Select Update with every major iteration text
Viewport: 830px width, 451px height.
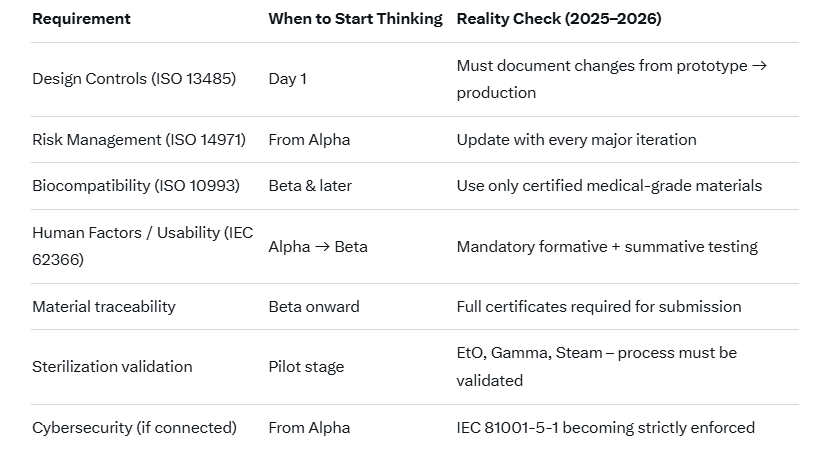click(576, 140)
